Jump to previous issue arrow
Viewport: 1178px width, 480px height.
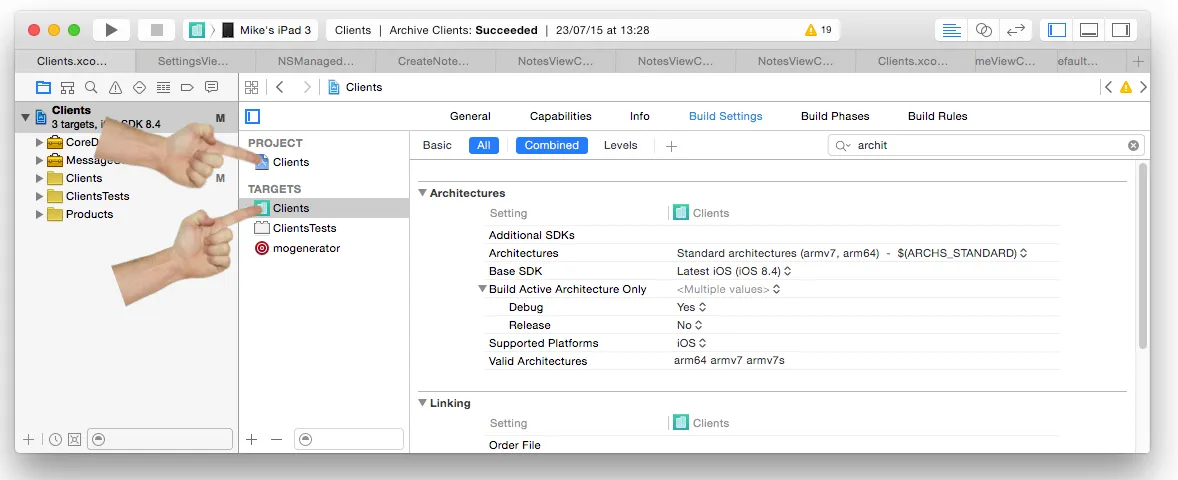1107,87
